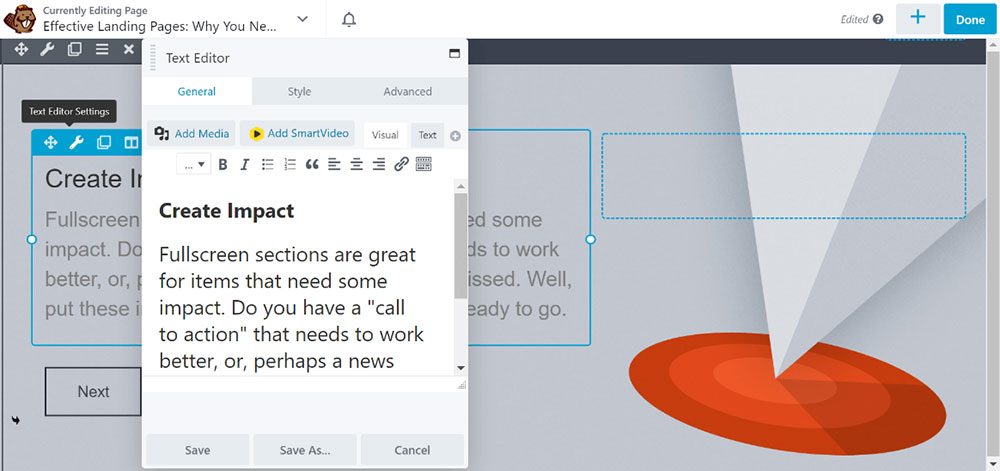Insert a bulleted list
This screenshot has width=1000, height=471.
click(x=268, y=164)
